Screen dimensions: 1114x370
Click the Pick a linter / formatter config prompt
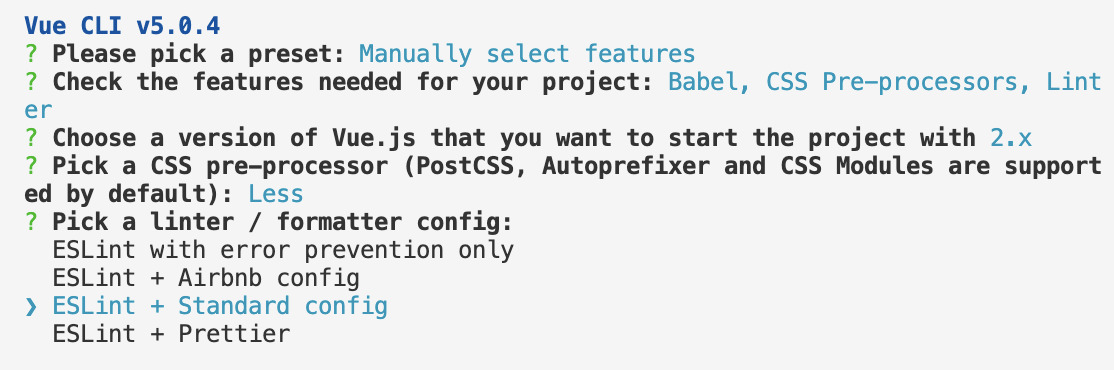point(283,222)
